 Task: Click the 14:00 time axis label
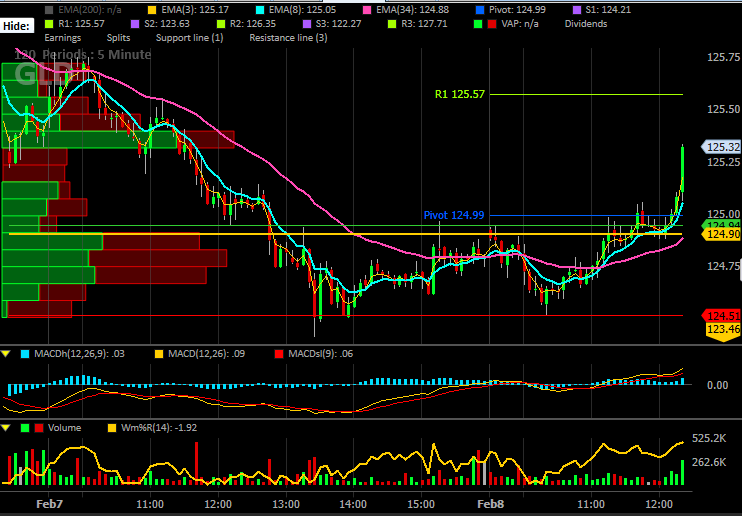point(353,504)
